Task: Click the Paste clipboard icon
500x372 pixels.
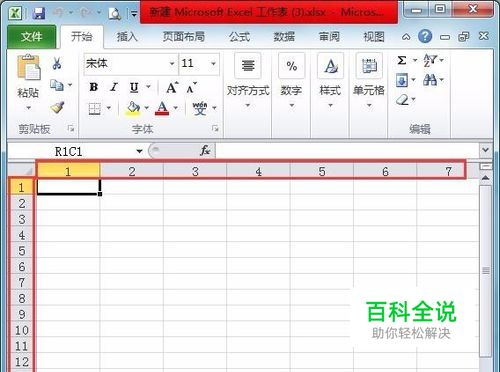Action: (x=29, y=68)
